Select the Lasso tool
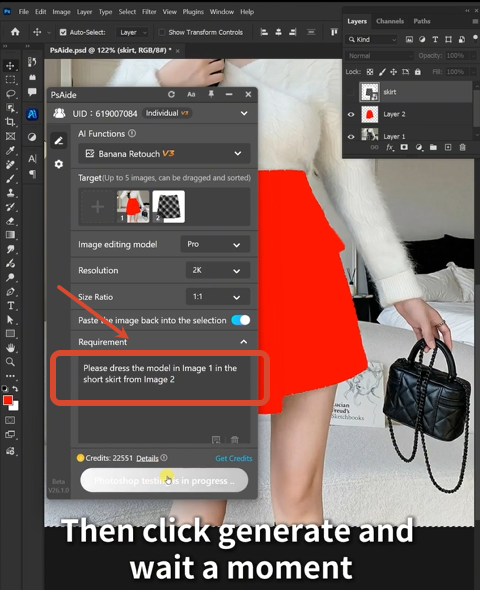 click(x=10, y=94)
